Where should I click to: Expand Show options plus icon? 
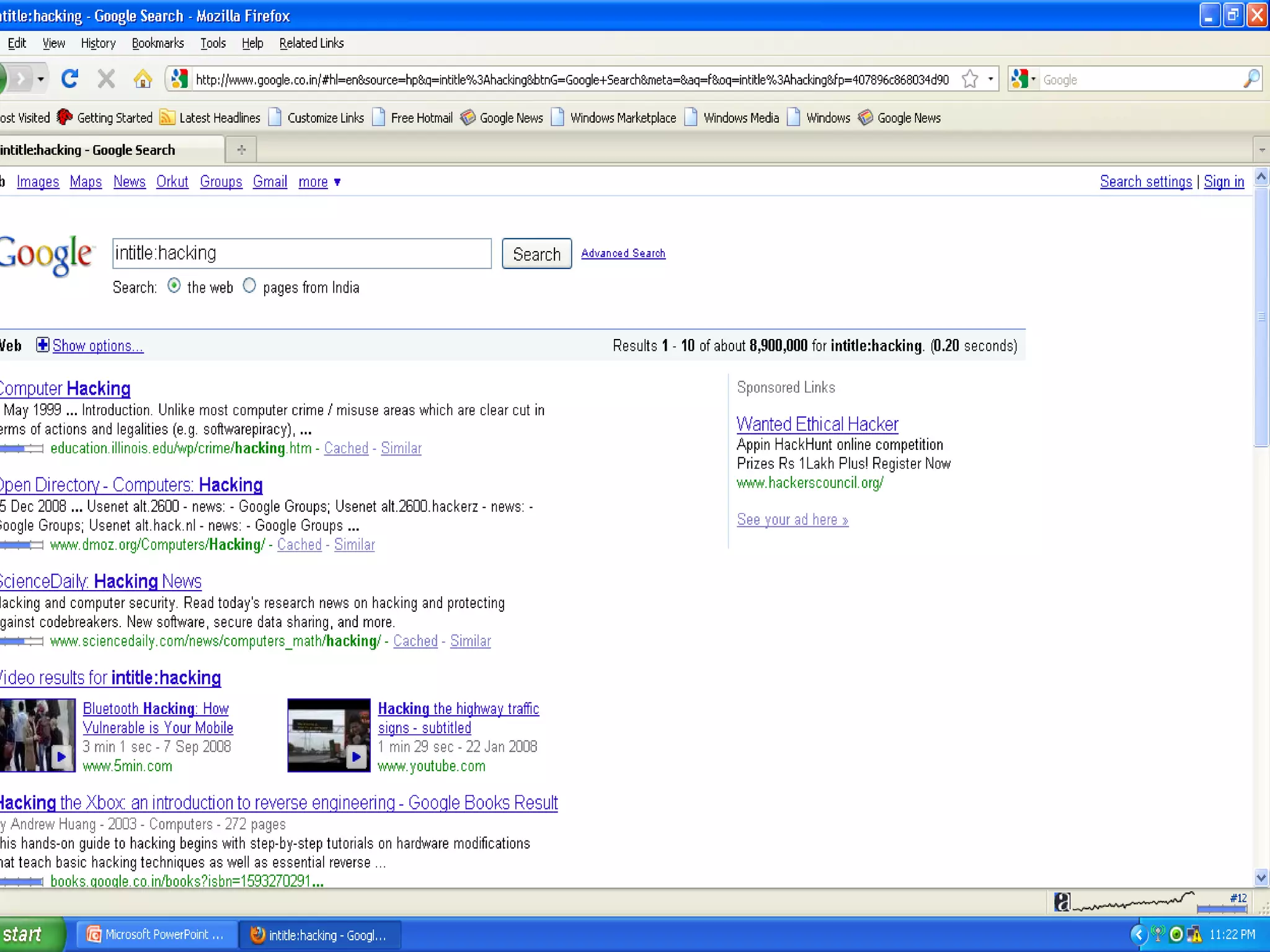(42, 345)
